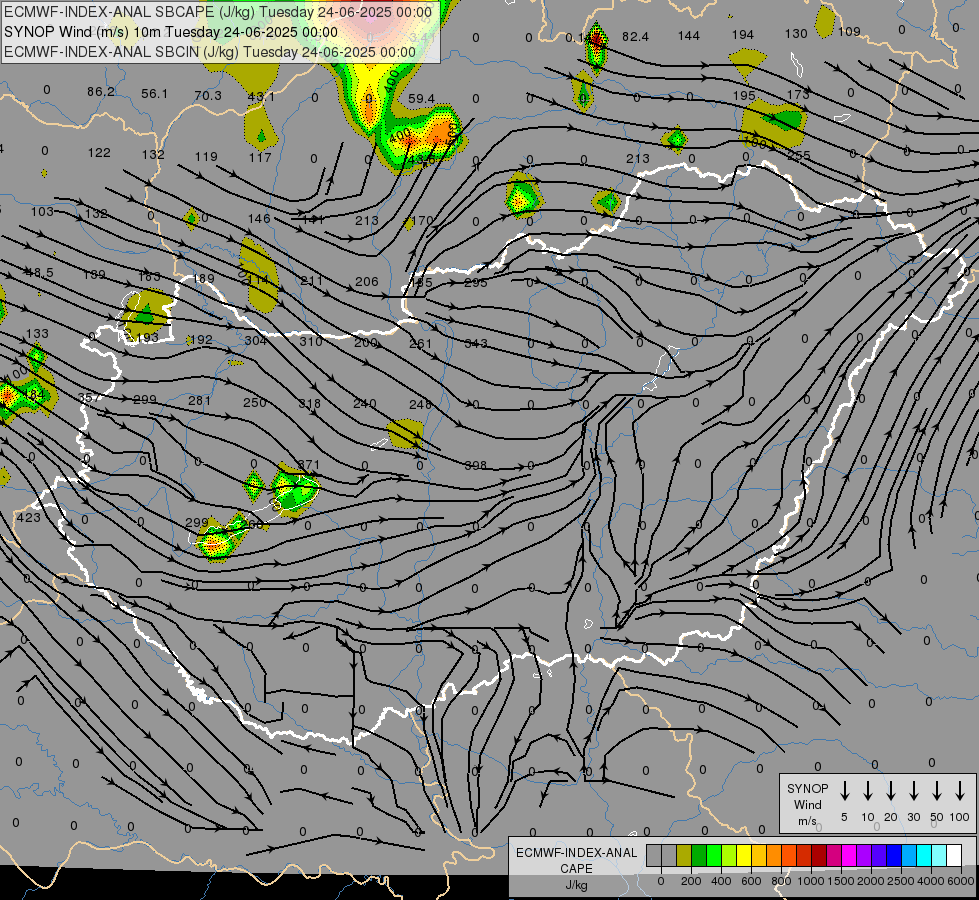This screenshot has width=979, height=900.
Task: Click the wind arrow above the 100 m/s label
Action: 960,791
